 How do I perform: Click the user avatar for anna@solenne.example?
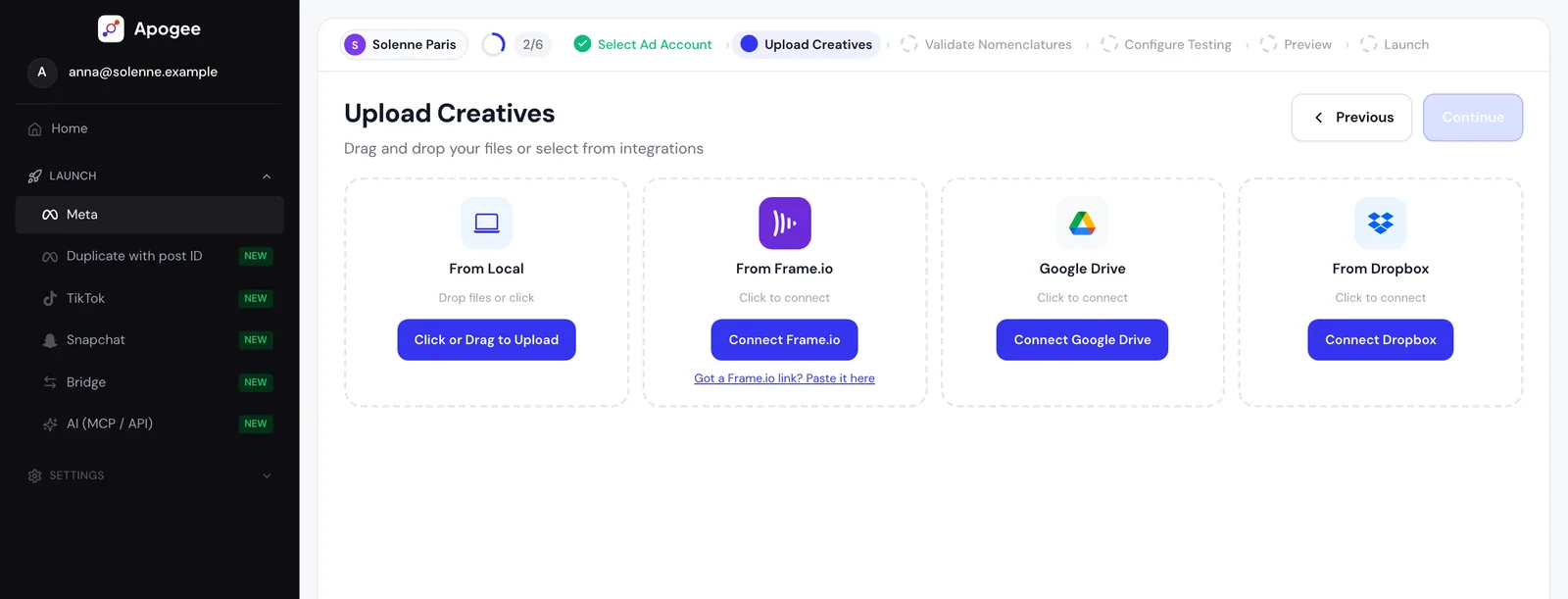point(41,72)
